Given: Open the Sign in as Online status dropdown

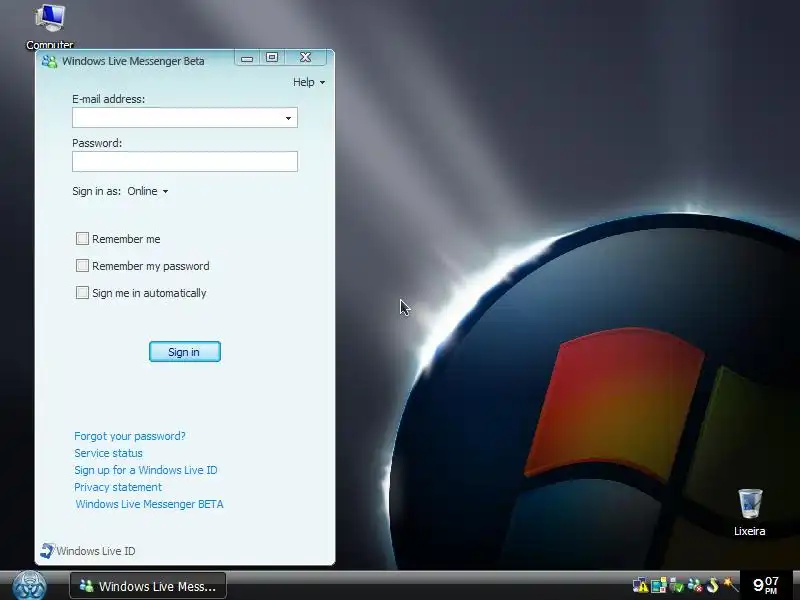Looking at the screenshot, I should pyautogui.click(x=147, y=191).
